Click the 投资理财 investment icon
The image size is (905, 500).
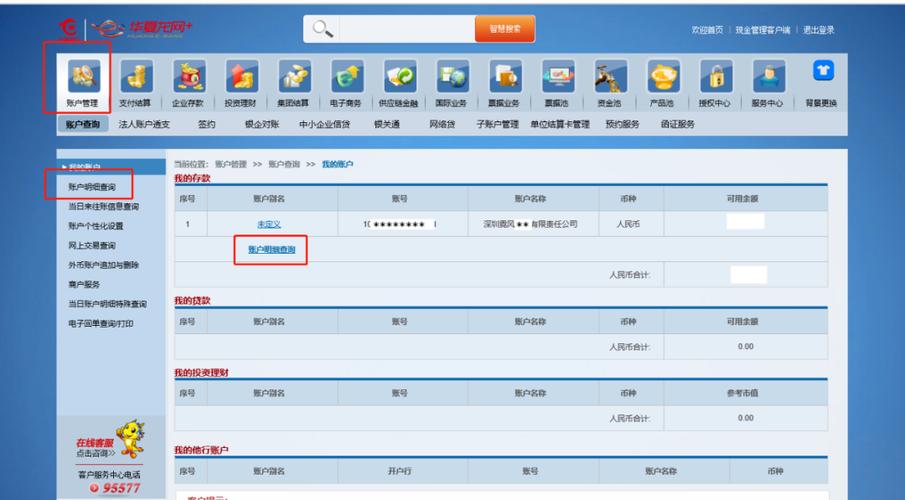pyautogui.click(x=242, y=76)
